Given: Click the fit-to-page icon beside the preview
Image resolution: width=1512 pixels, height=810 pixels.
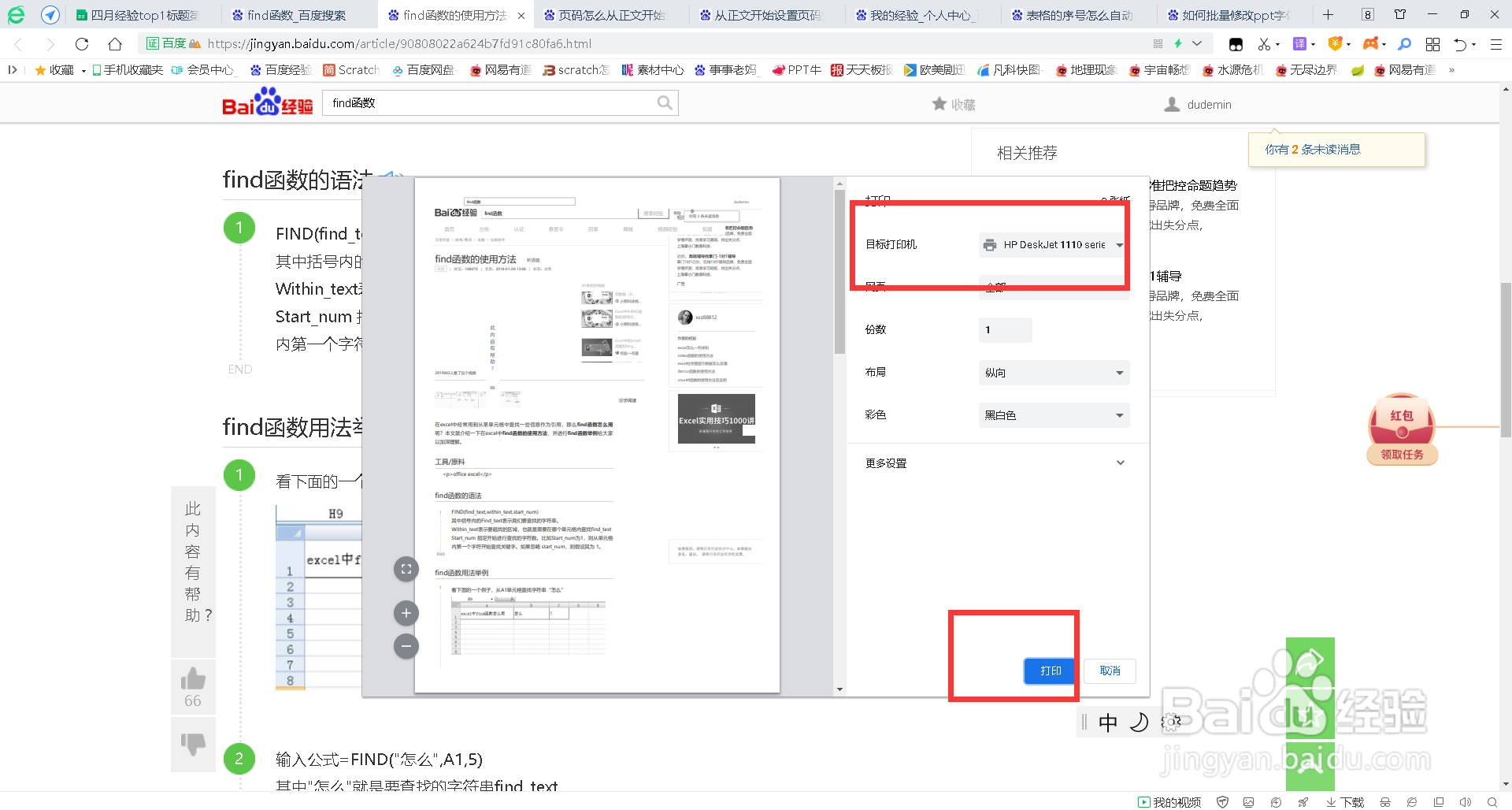Looking at the screenshot, I should [x=406, y=569].
